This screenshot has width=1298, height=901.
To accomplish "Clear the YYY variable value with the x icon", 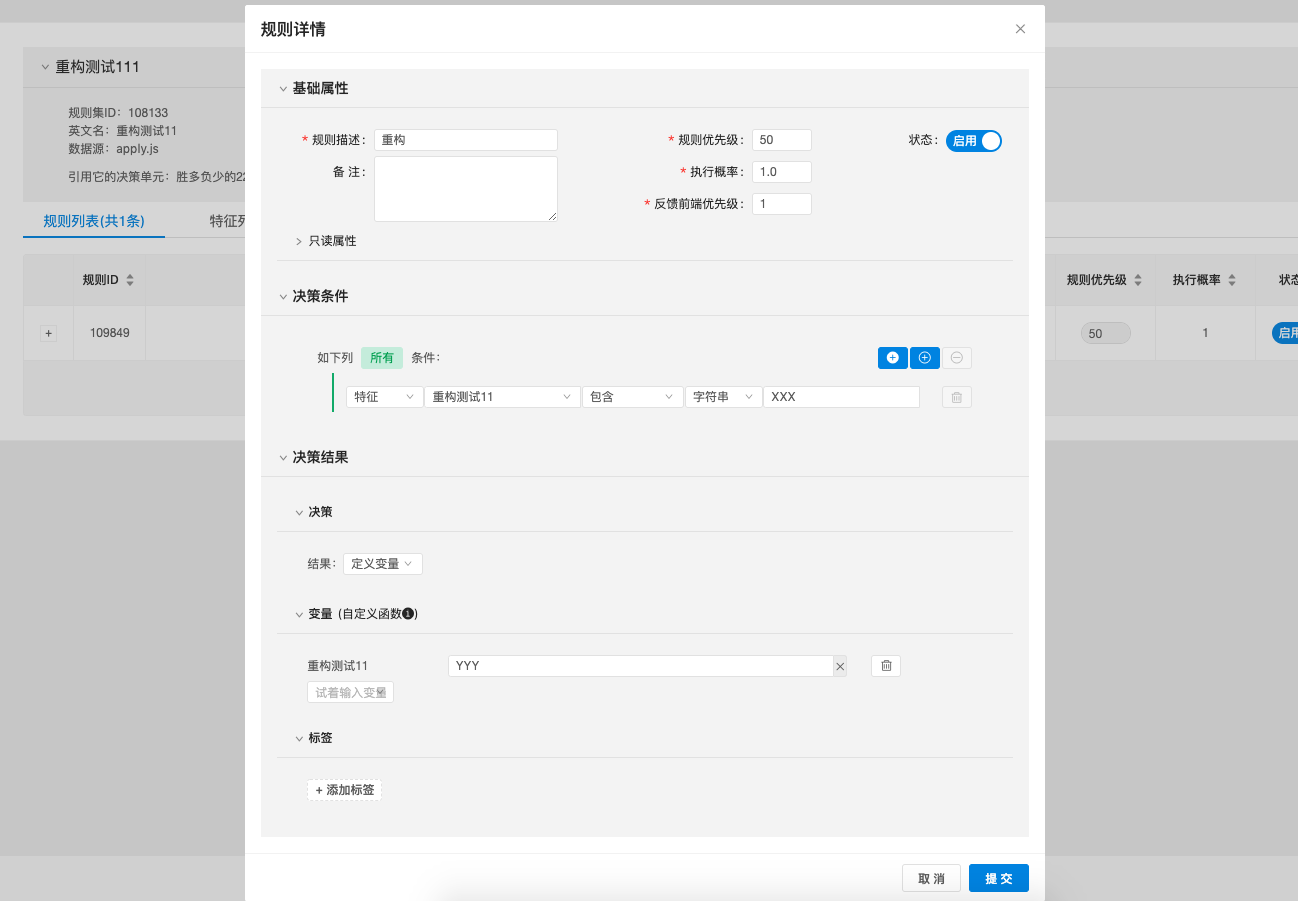I will (x=840, y=666).
